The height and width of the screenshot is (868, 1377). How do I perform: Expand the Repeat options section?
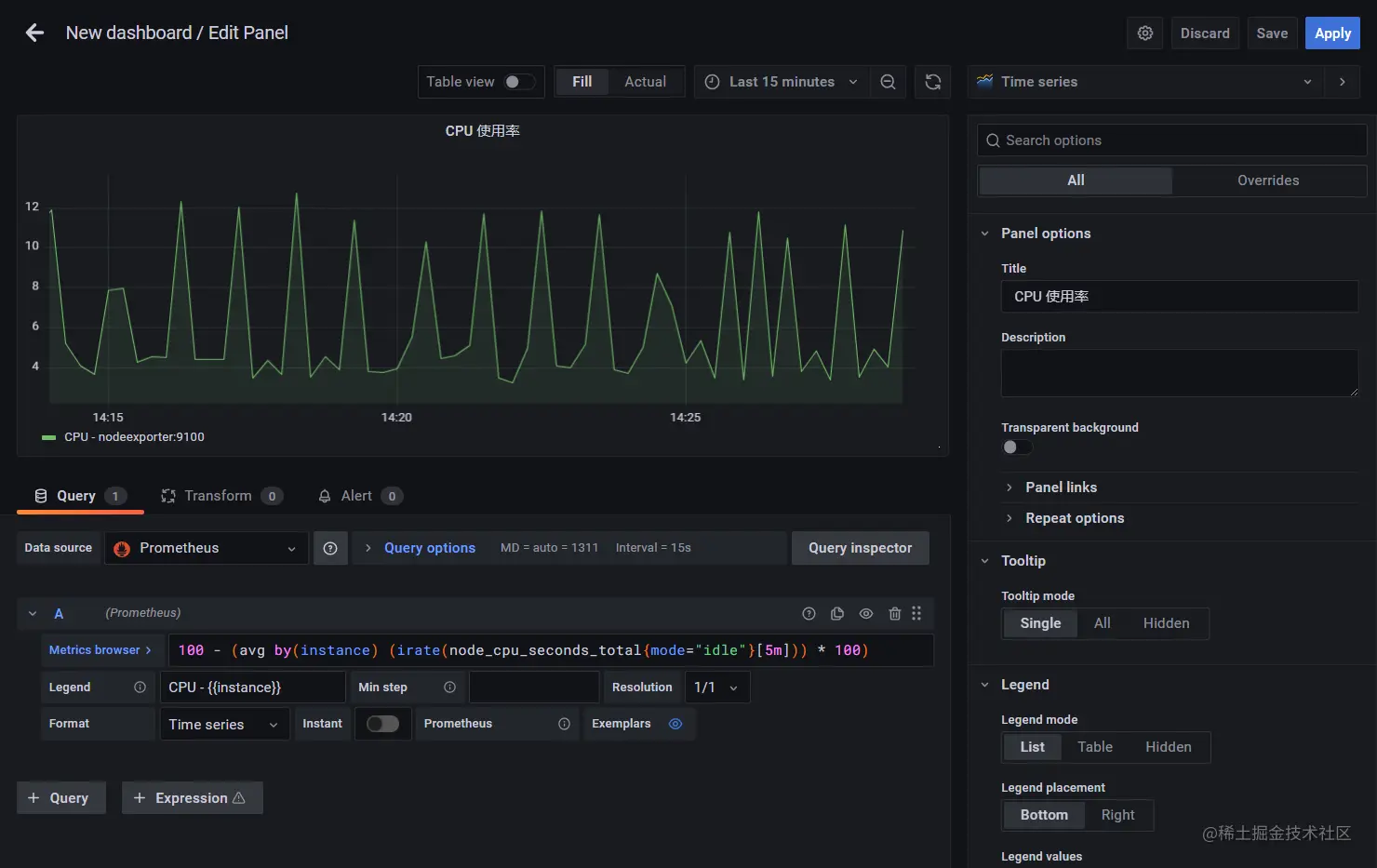click(1076, 518)
